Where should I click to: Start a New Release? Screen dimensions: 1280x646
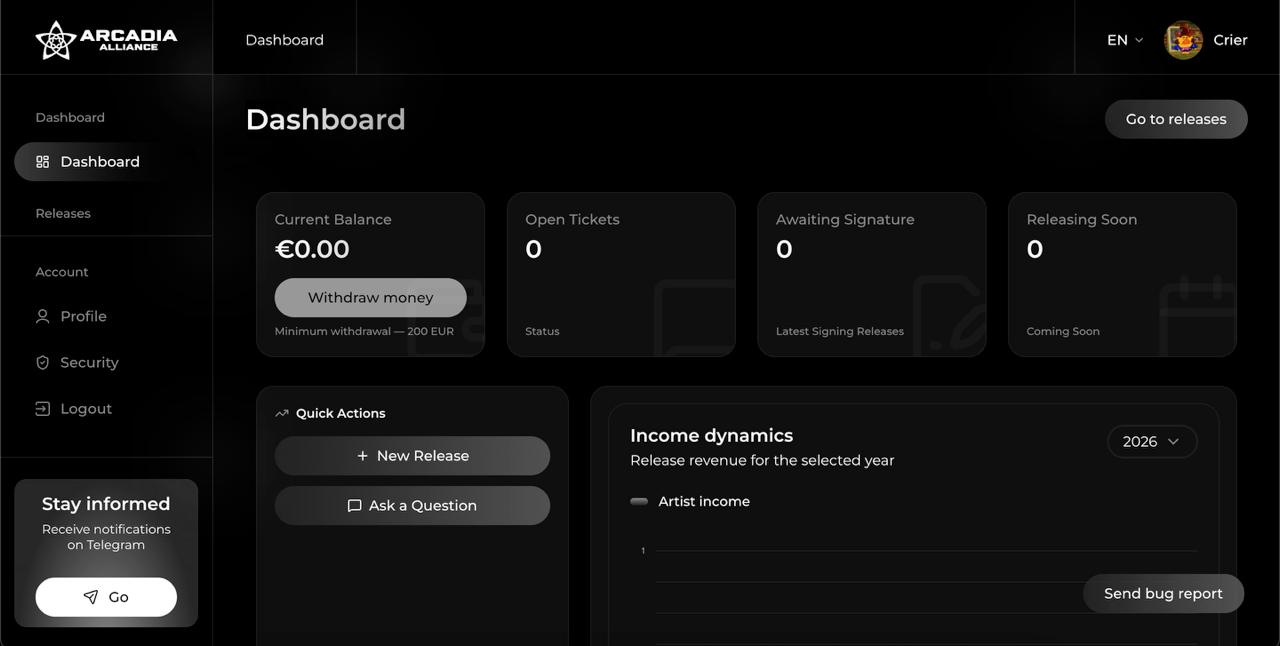(x=412, y=456)
